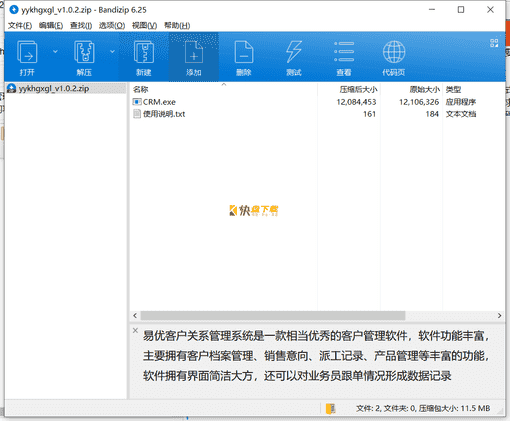The width and height of the screenshot is (510, 421).
Task: Open the 选项(O) menu
Action: point(112,25)
